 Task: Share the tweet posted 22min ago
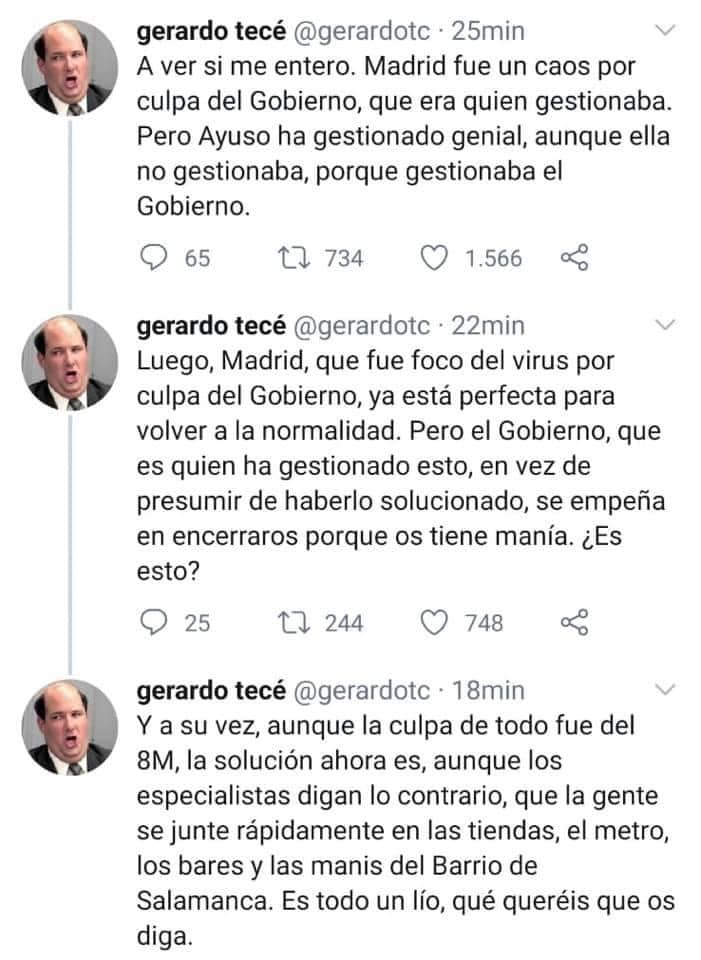tap(574, 623)
